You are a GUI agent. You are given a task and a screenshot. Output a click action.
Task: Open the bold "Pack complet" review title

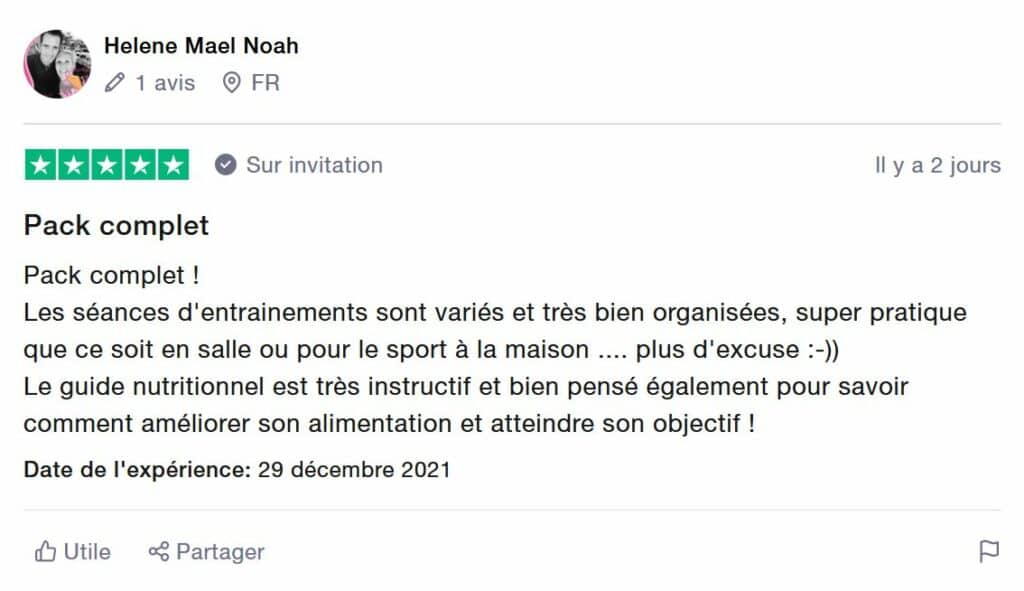pyautogui.click(x=116, y=225)
